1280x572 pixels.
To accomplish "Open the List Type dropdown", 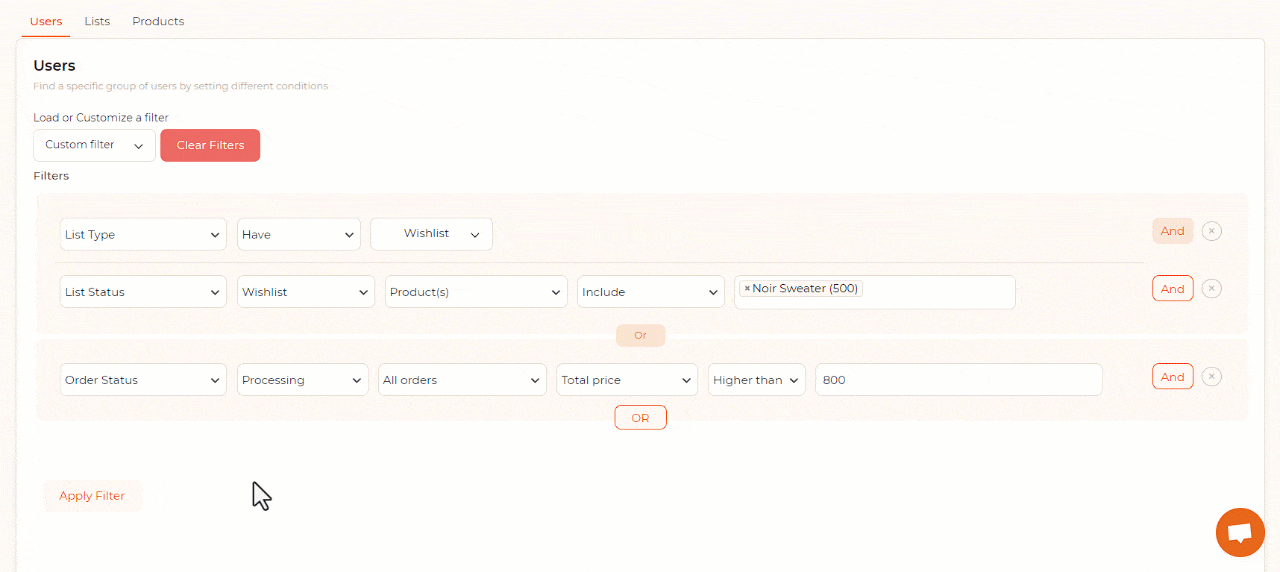I will 143,235.
